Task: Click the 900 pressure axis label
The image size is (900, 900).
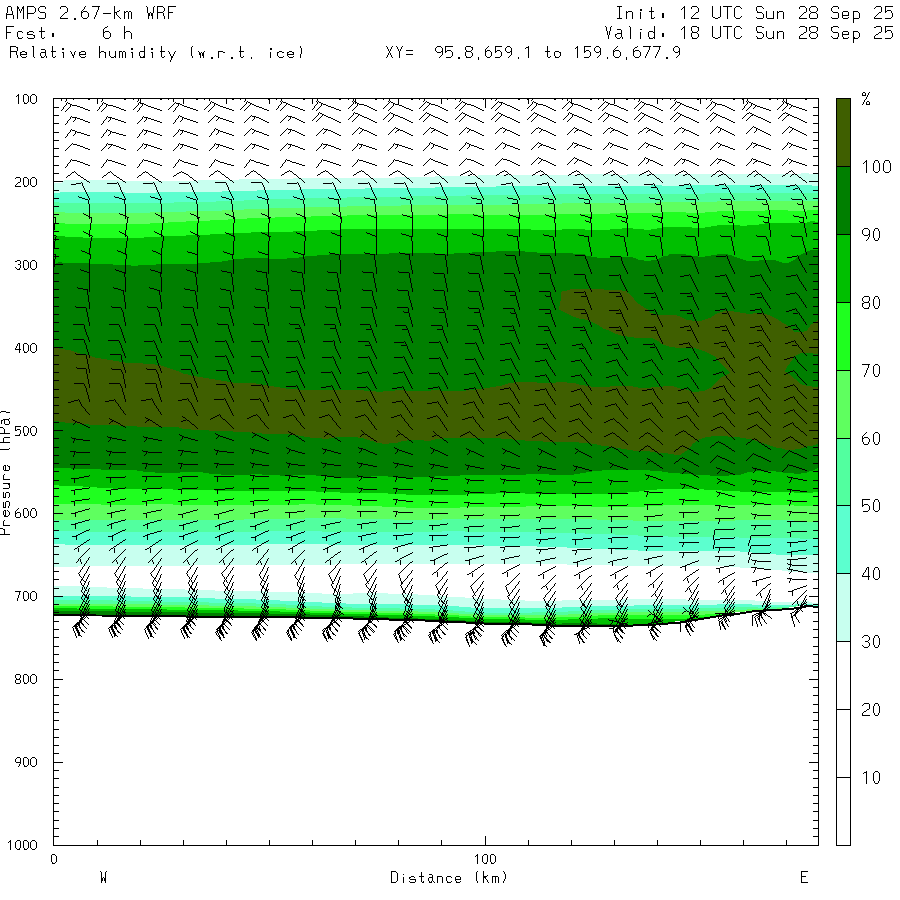Action: [x=26, y=762]
